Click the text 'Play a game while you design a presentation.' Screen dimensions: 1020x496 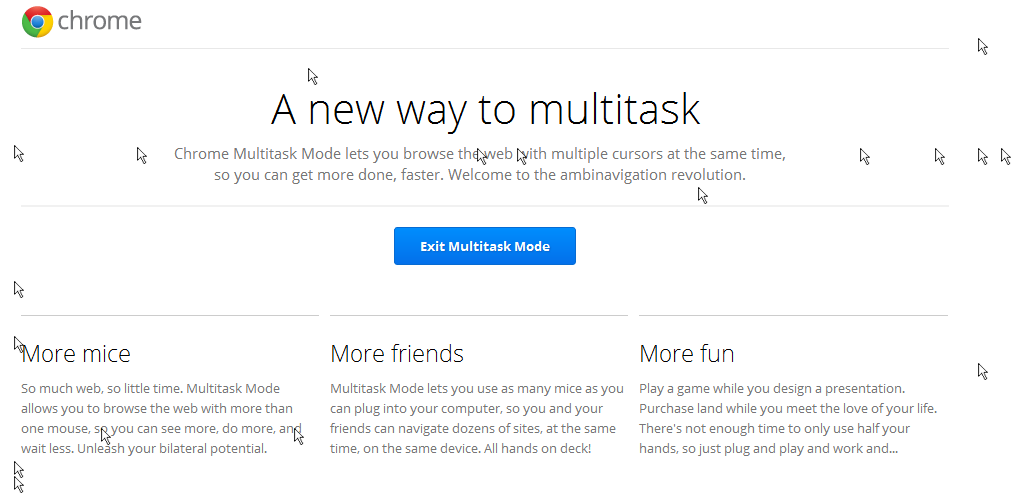click(x=772, y=389)
